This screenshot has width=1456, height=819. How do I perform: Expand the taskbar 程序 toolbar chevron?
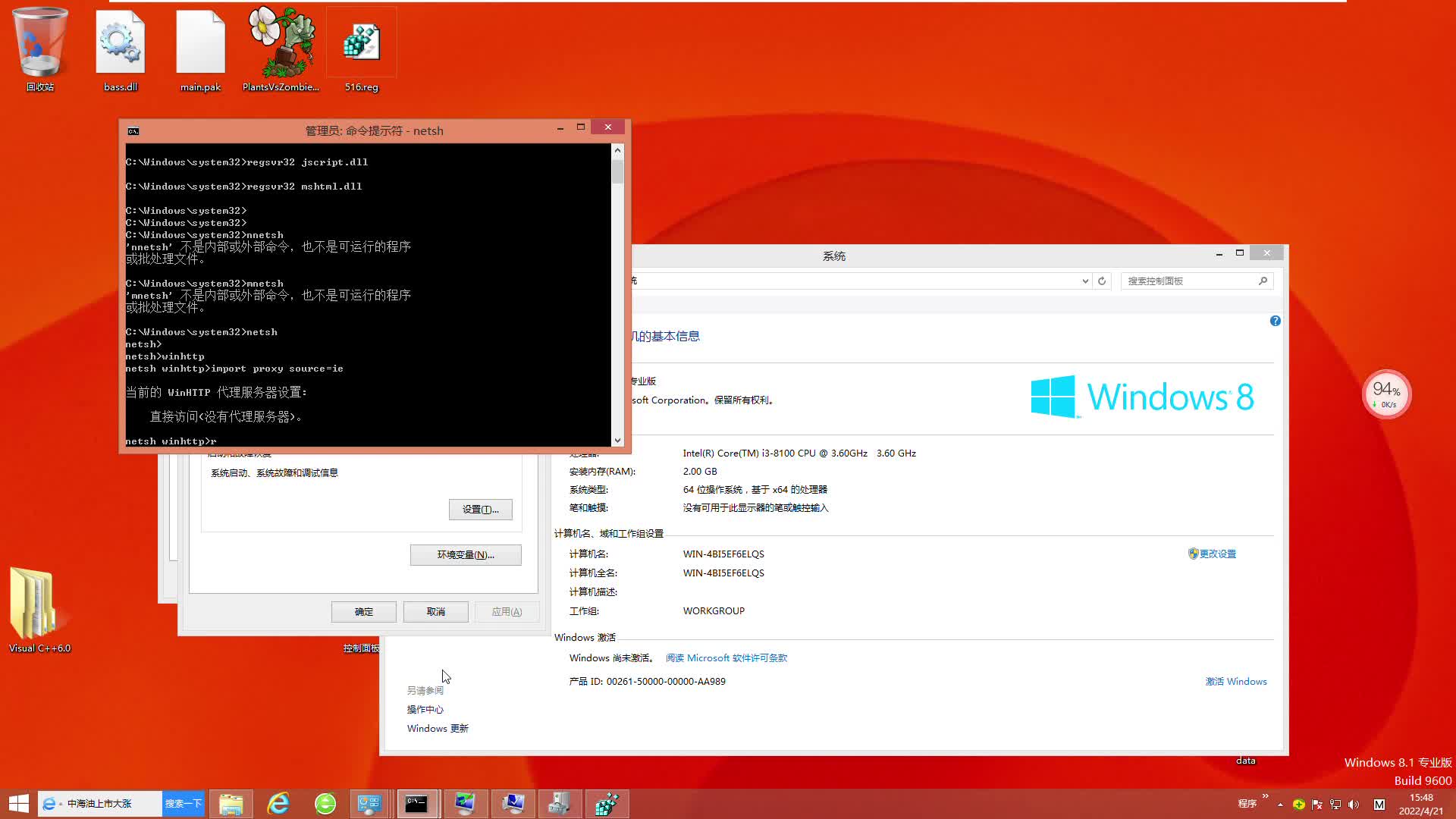pos(1266,796)
